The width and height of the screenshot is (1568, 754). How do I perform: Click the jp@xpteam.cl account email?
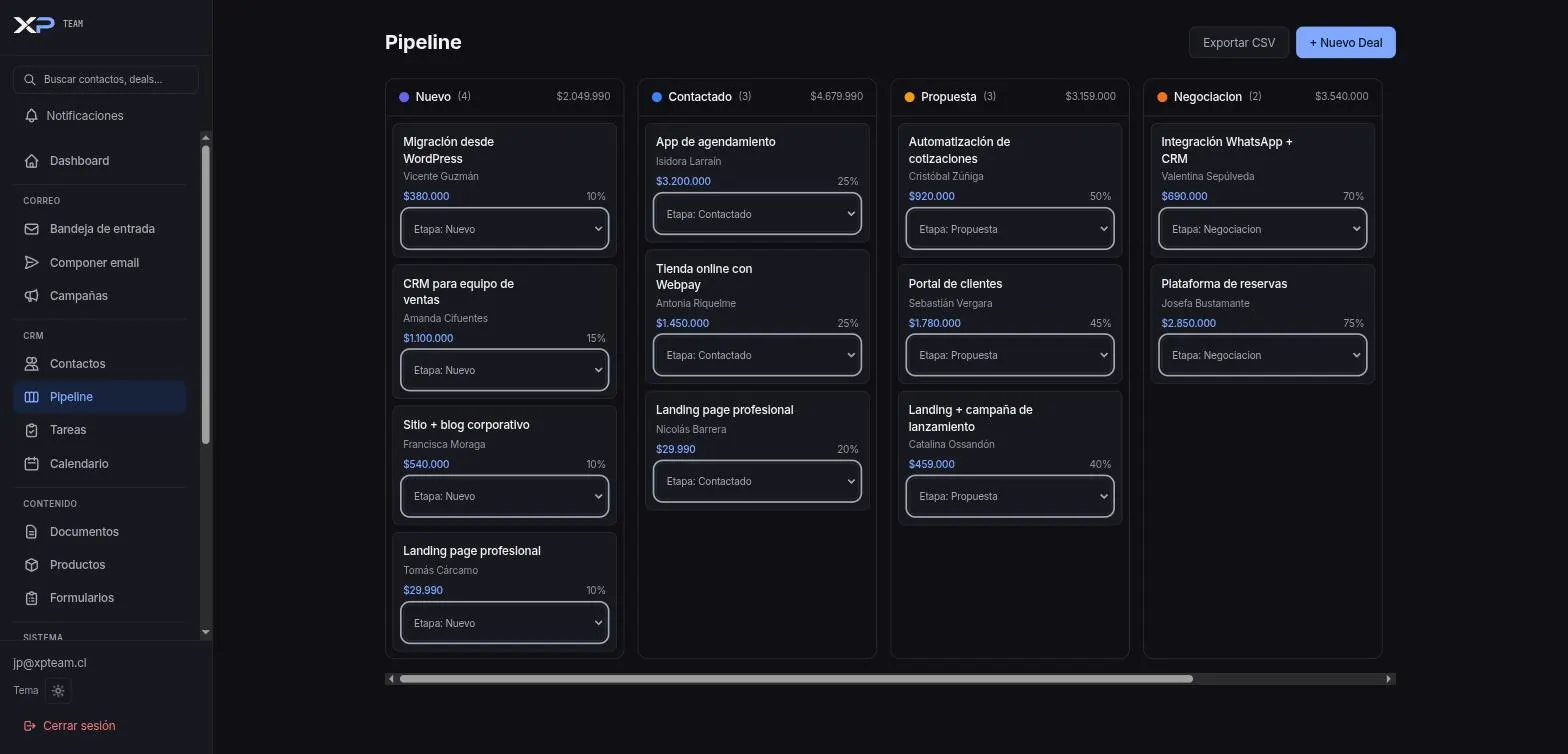point(50,663)
